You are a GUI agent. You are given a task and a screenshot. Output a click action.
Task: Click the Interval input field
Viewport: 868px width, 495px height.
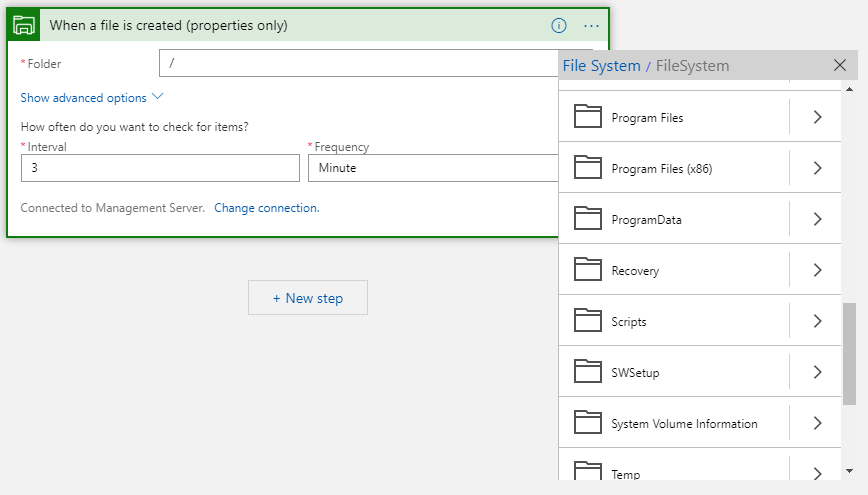pyautogui.click(x=161, y=168)
